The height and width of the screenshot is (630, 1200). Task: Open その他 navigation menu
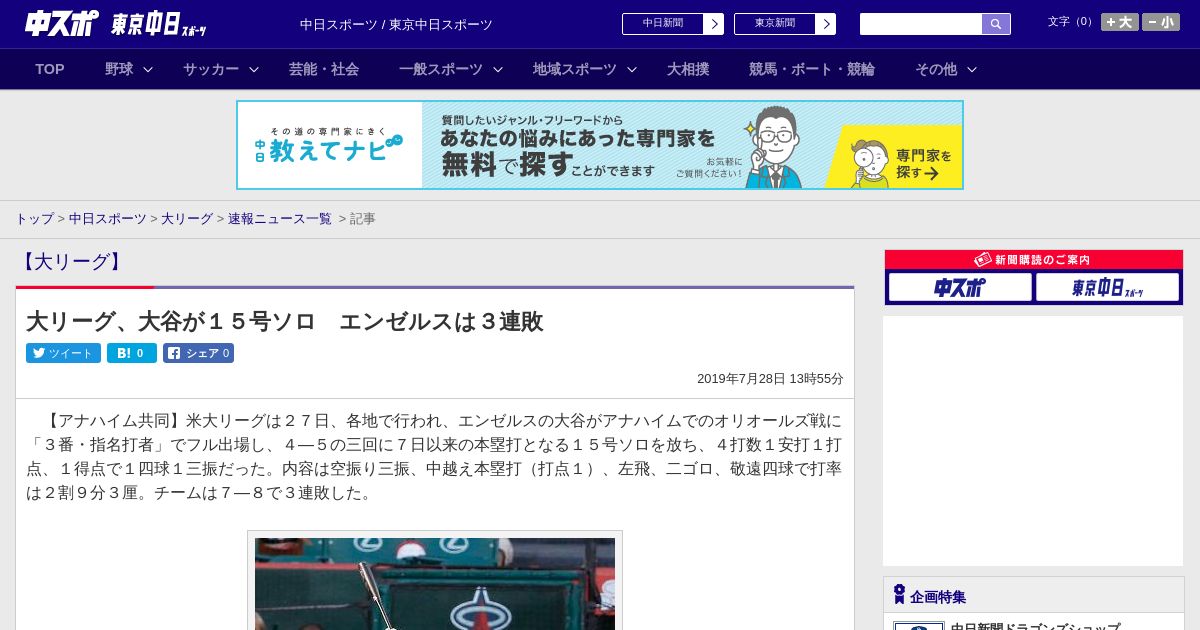pos(936,69)
